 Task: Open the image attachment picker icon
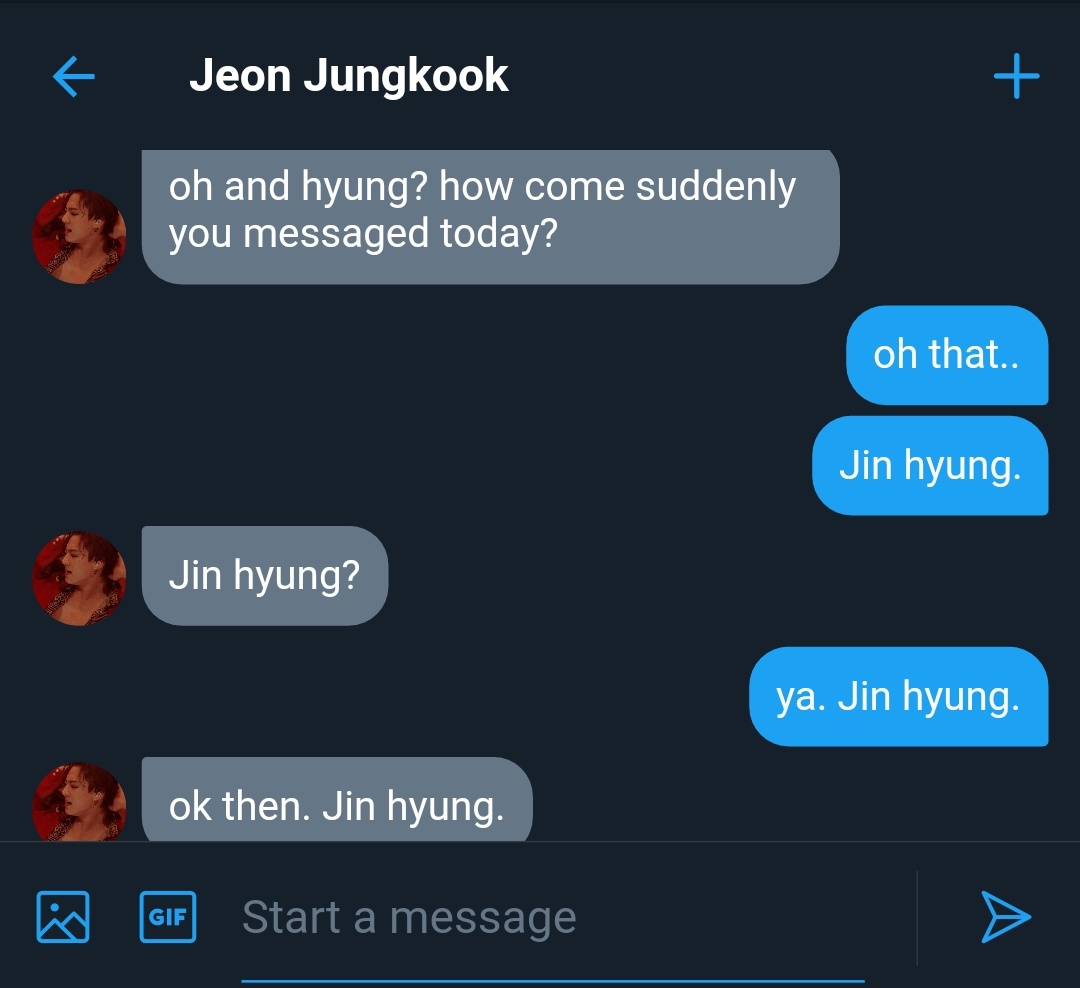[63, 917]
